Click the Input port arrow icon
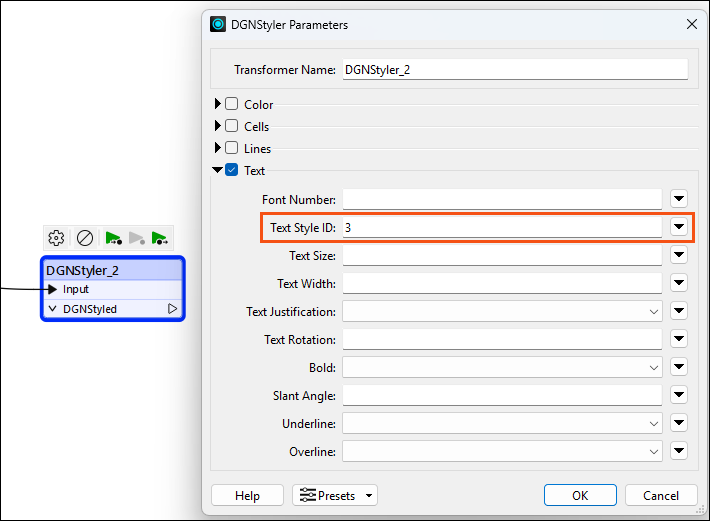 [53, 289]
